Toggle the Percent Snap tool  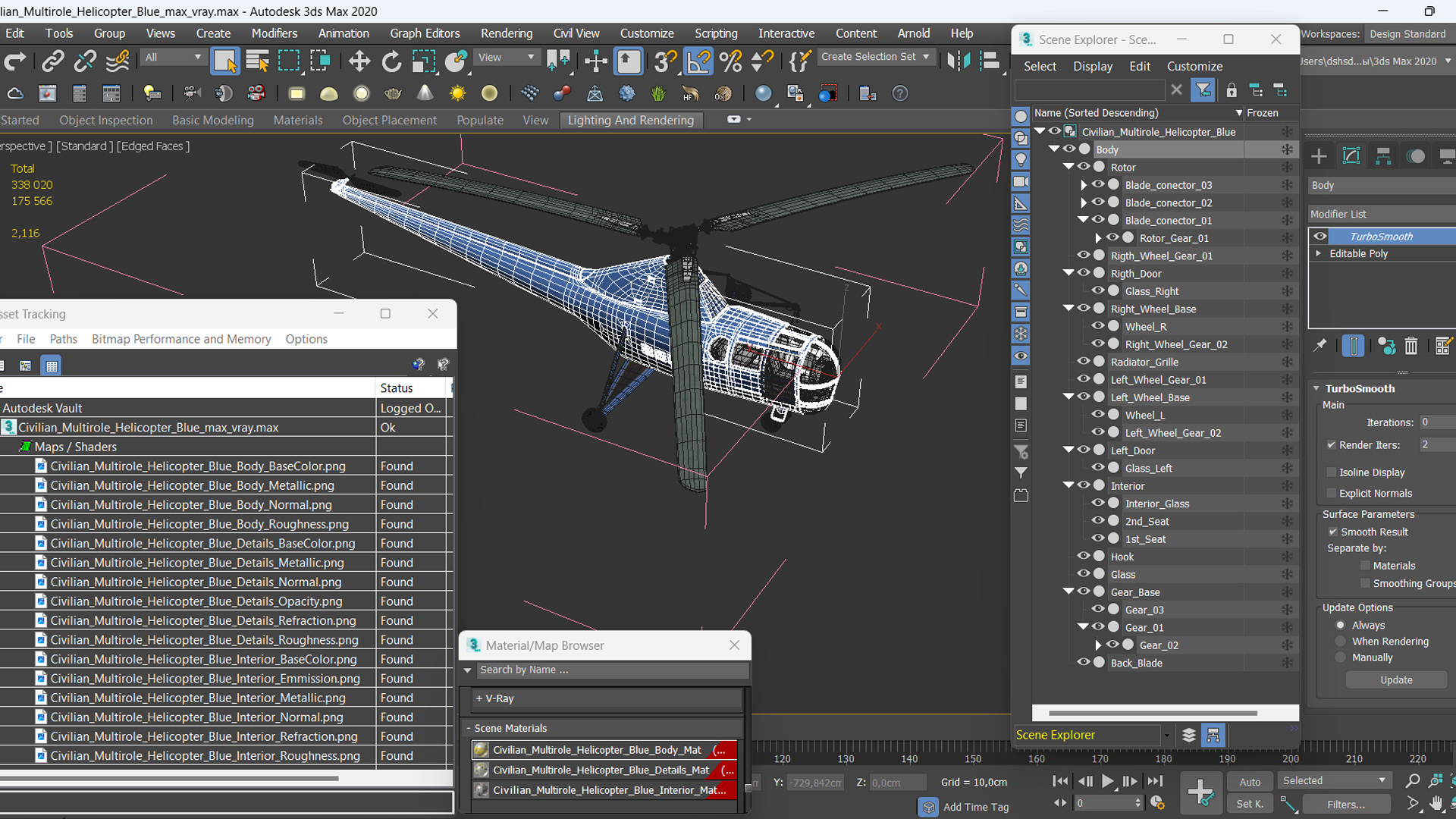pos(730,61)
